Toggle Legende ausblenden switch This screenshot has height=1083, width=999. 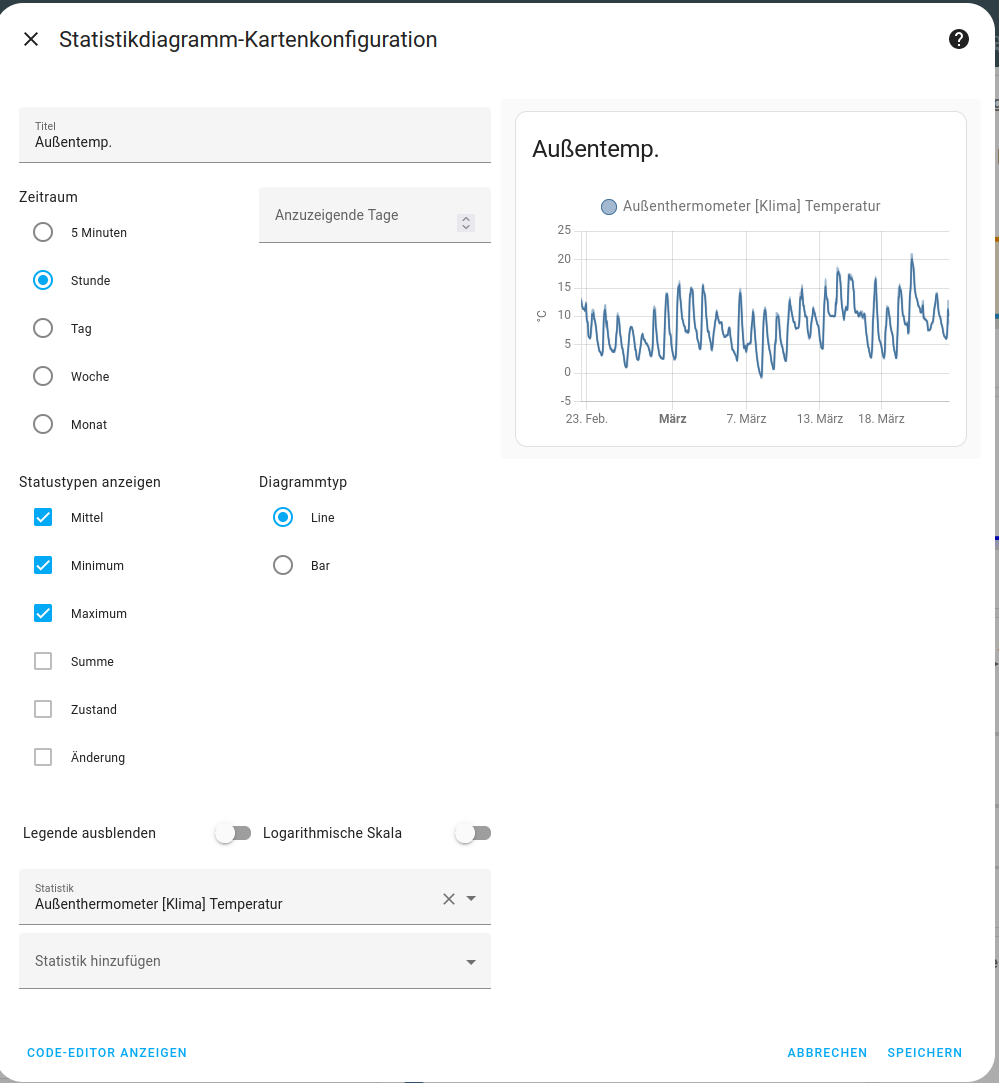click(x=232, y=833)
